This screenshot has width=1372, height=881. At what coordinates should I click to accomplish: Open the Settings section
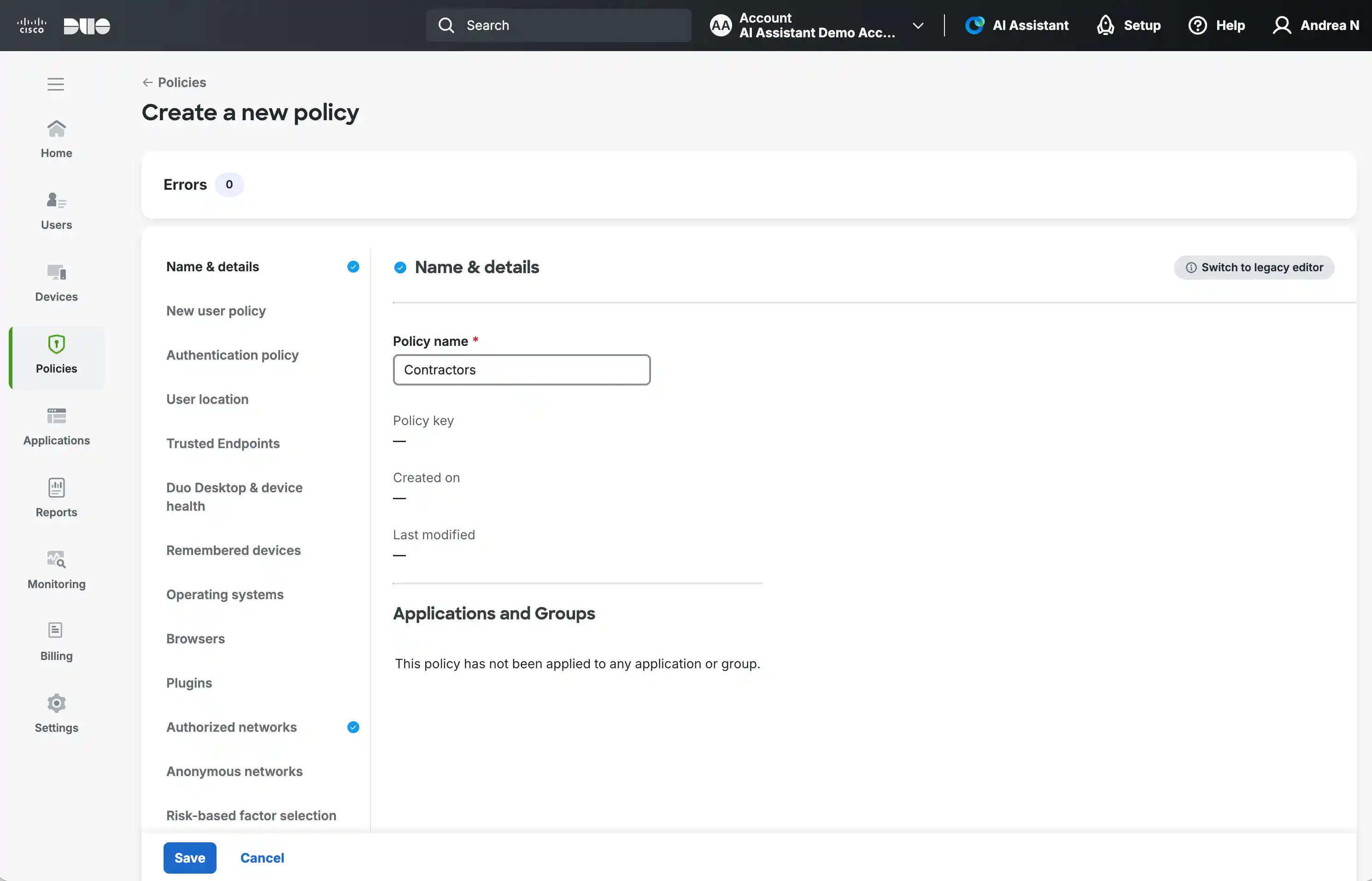(56, 713)
